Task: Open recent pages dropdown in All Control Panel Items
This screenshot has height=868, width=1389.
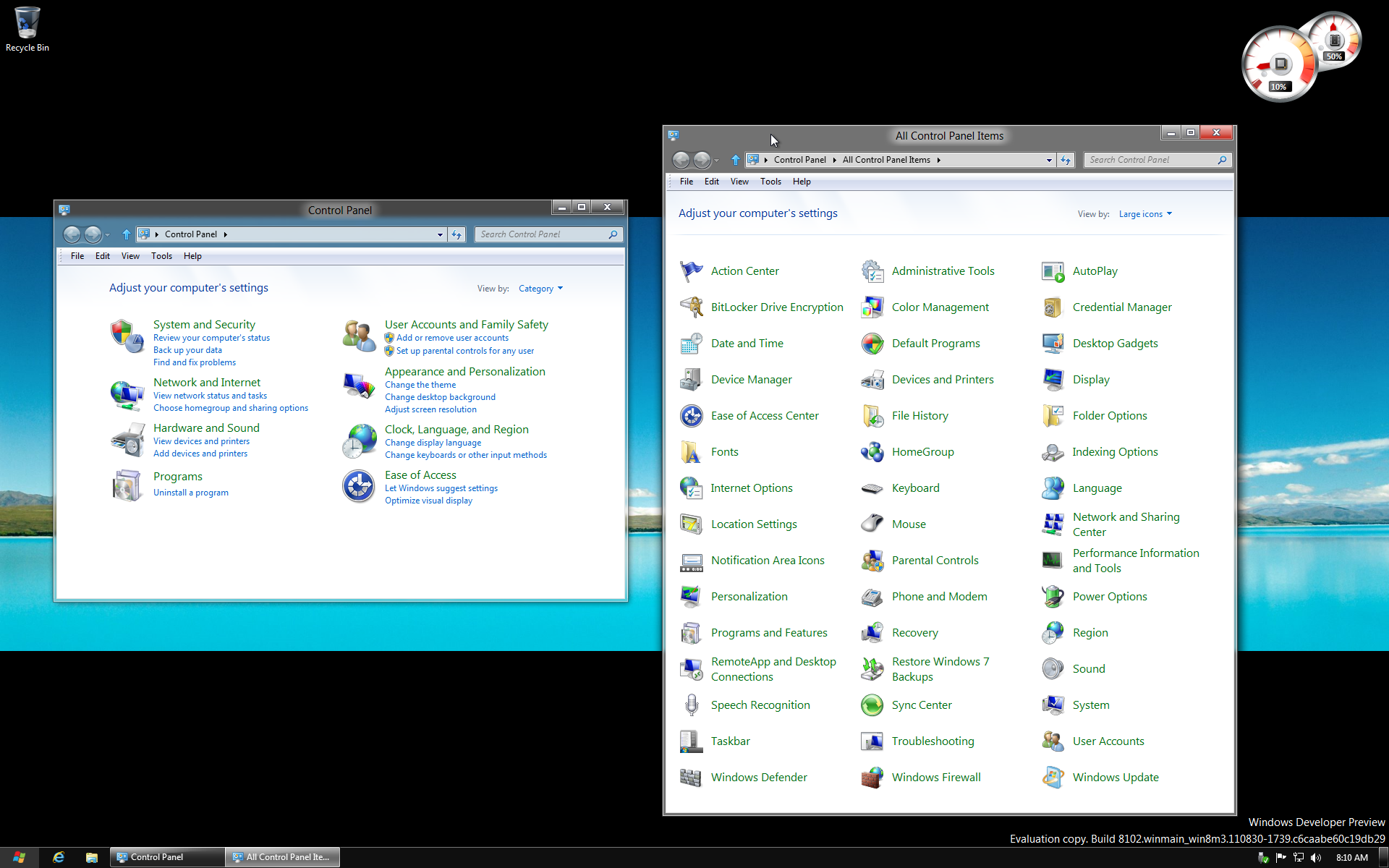Action: tap(717, 160)
